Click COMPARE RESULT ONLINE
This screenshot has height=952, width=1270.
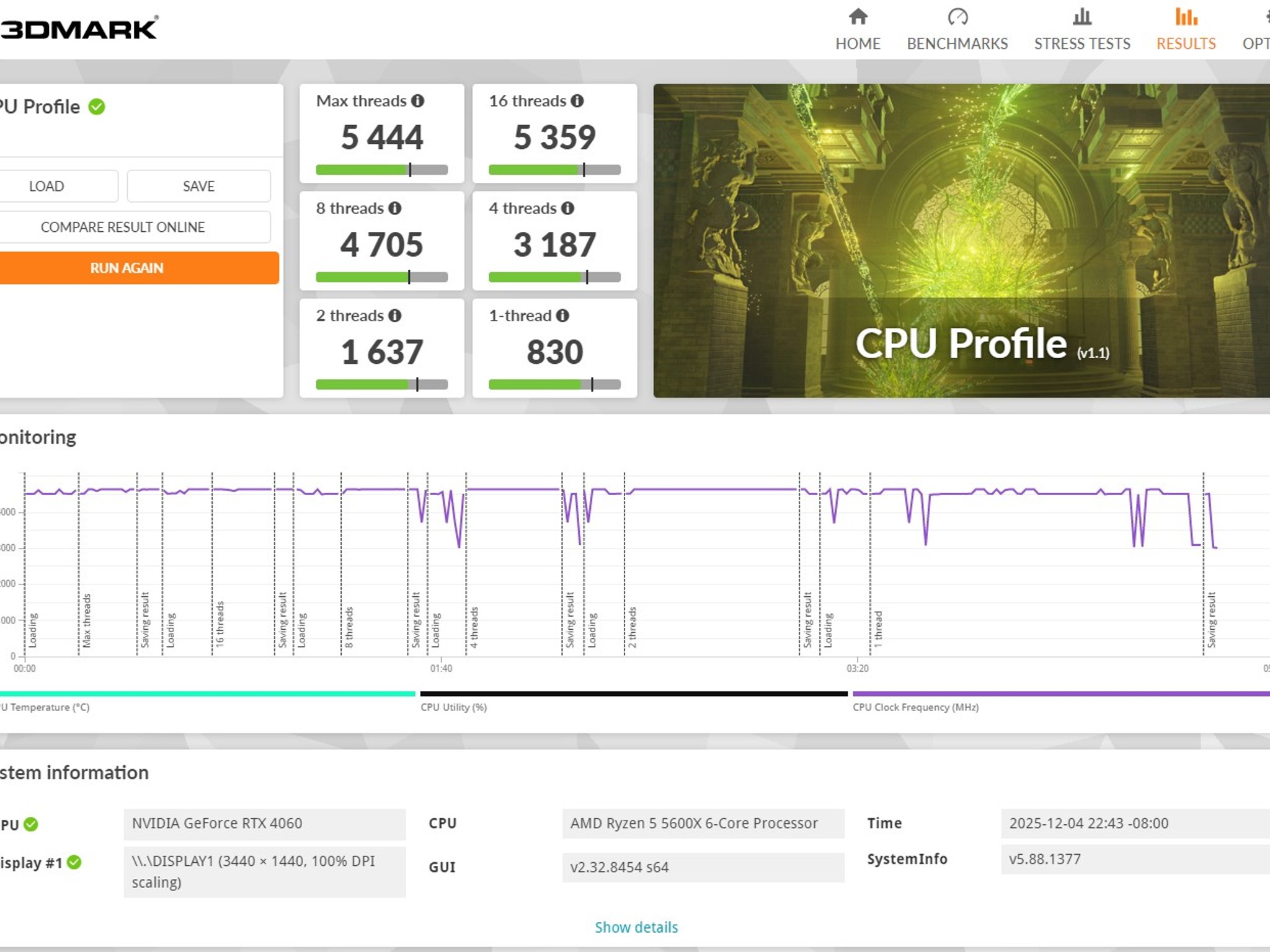click(122, 227)
